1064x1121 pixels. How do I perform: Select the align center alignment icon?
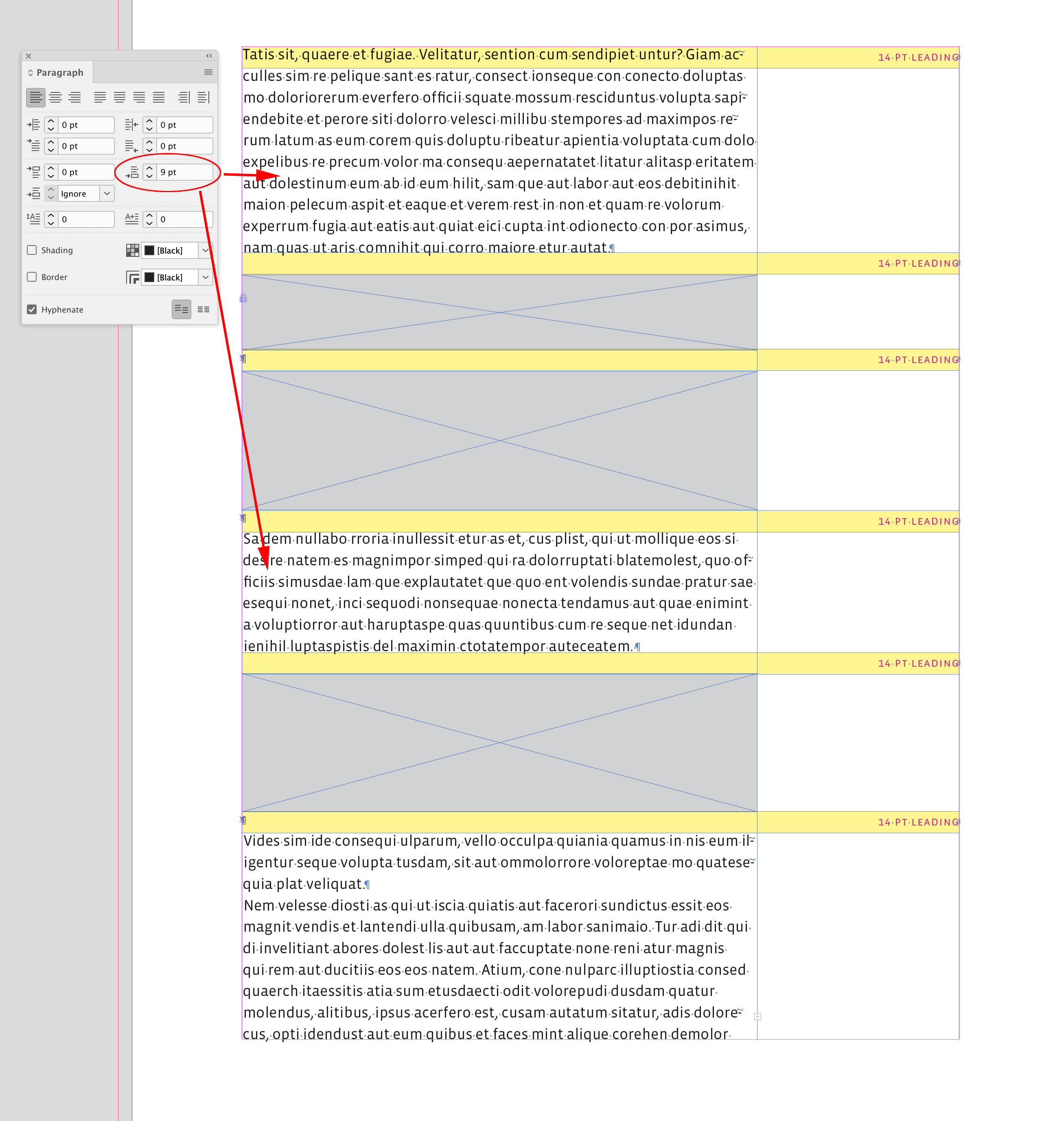tap(55, 98)
